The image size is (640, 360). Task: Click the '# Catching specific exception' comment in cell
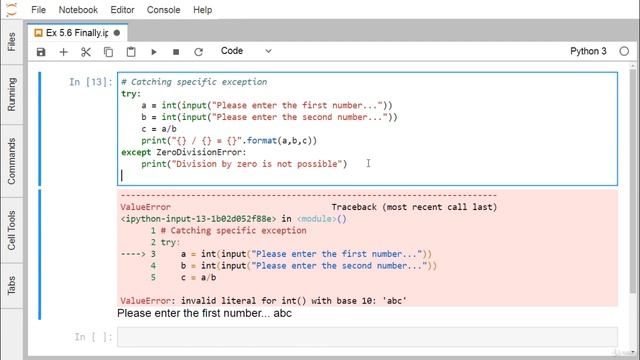(x=194, y=82)
